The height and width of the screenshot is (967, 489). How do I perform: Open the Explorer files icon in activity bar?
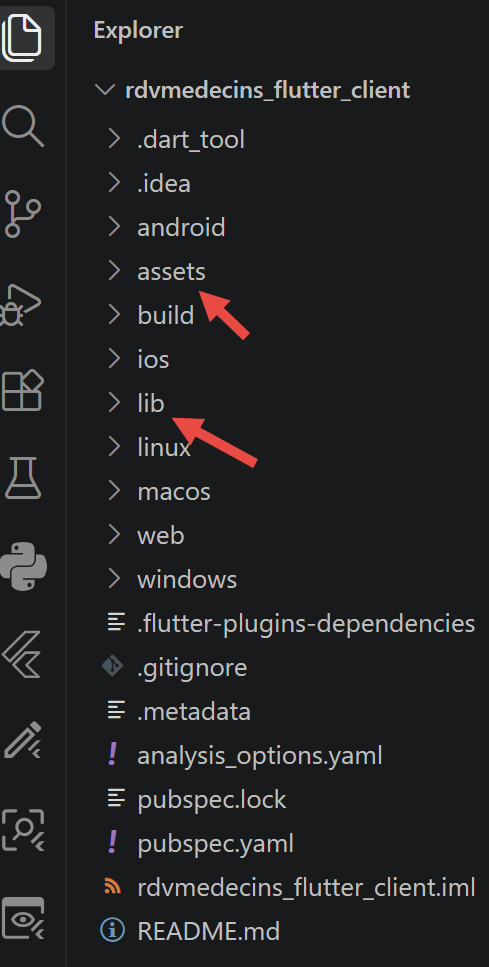(22, 37)
